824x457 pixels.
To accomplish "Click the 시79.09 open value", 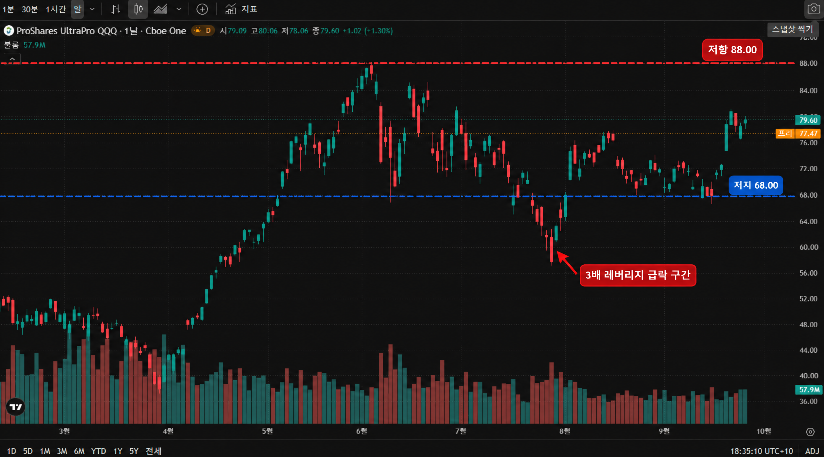I will point(233,30).
